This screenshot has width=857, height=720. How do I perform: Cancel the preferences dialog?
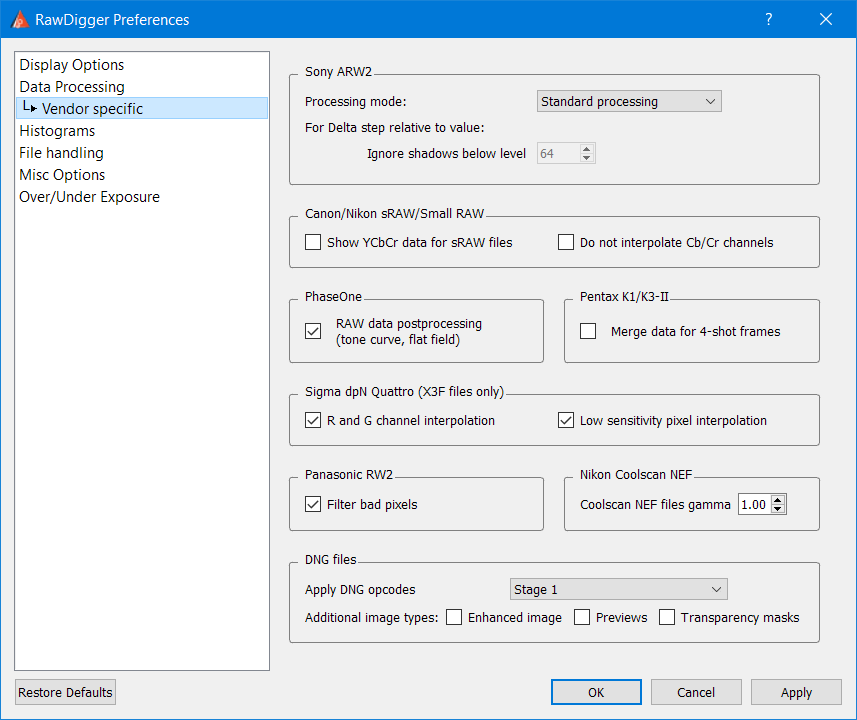[x=696, y=692]
